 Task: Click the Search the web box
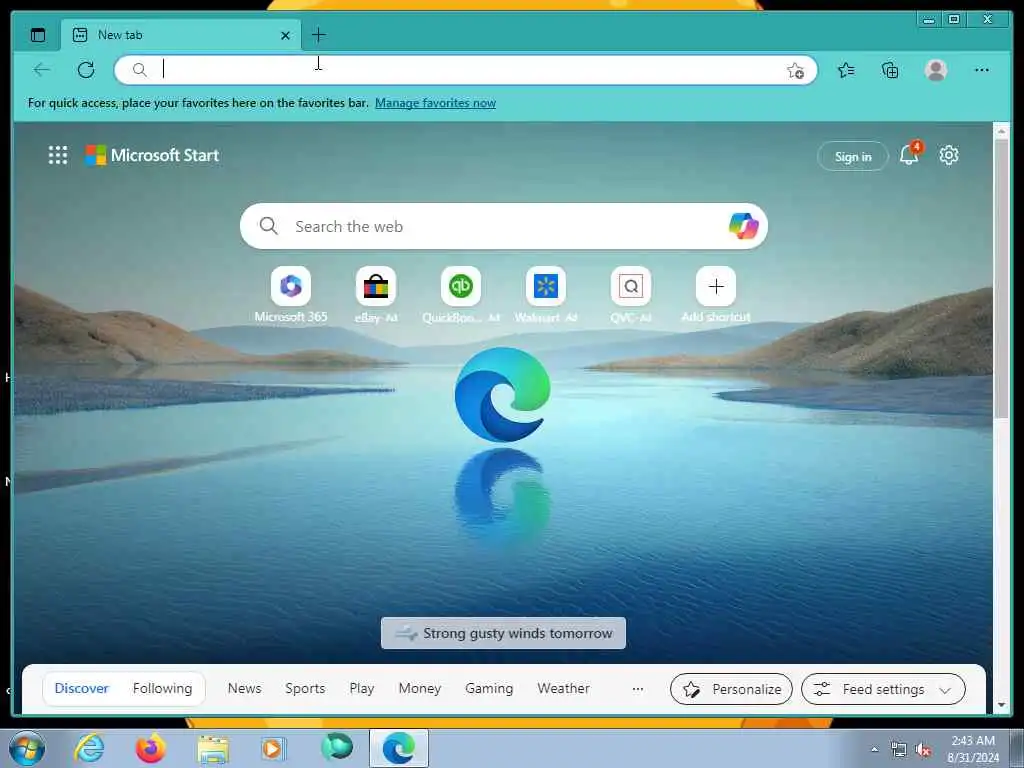[504, 226]
